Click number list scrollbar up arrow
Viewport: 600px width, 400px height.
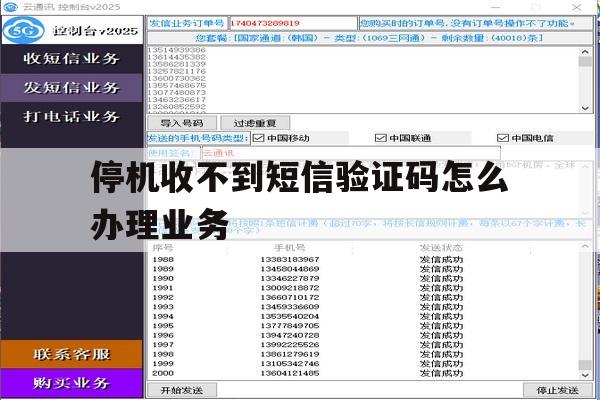pos(585,51)
